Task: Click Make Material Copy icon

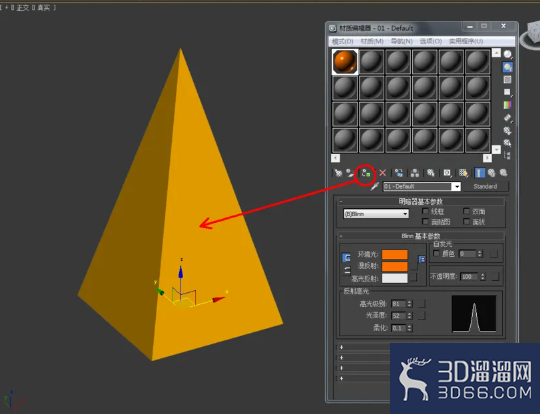Action: pyautogui.click(x=399, y=173)
